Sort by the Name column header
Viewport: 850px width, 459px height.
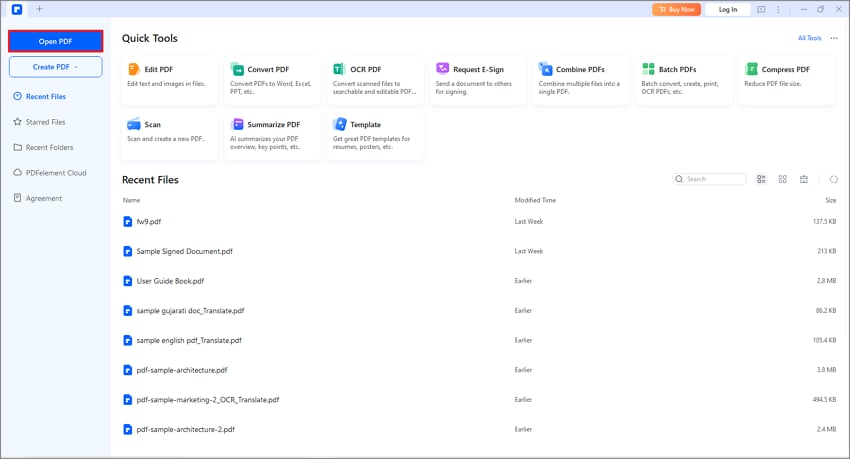(x=131, y=200)
